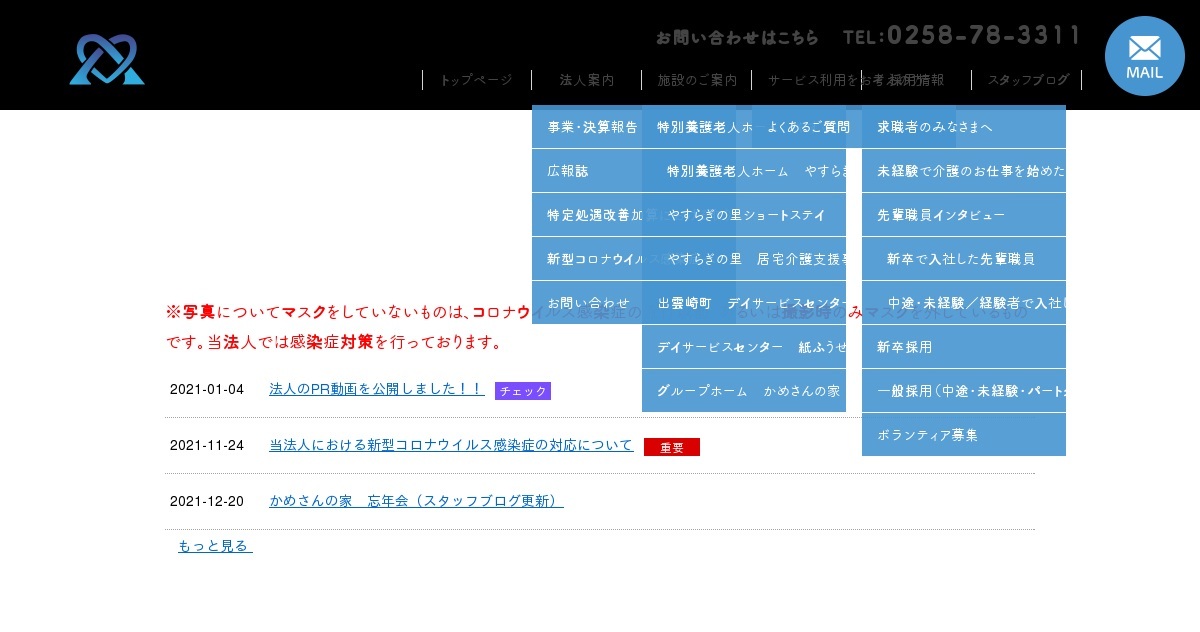Select グループホーム かめさんの家 entry
Image resolution: width=1200 pixels, height=632 pixels.
(x=744, y=391)
